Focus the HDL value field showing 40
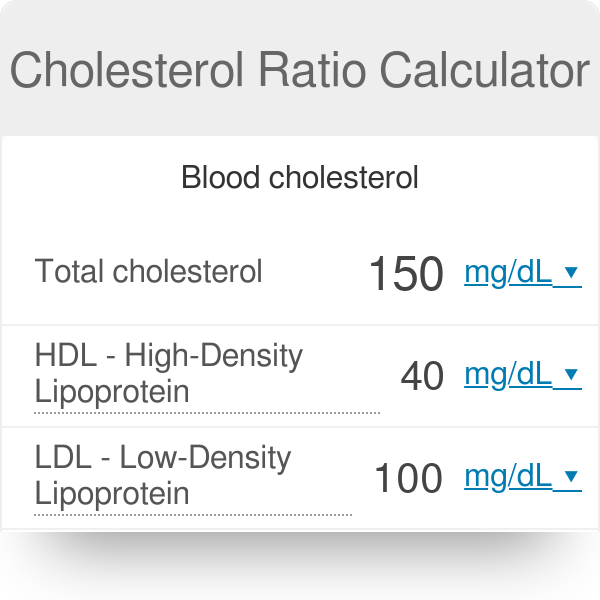600x600 pixels. pos(421,377)
